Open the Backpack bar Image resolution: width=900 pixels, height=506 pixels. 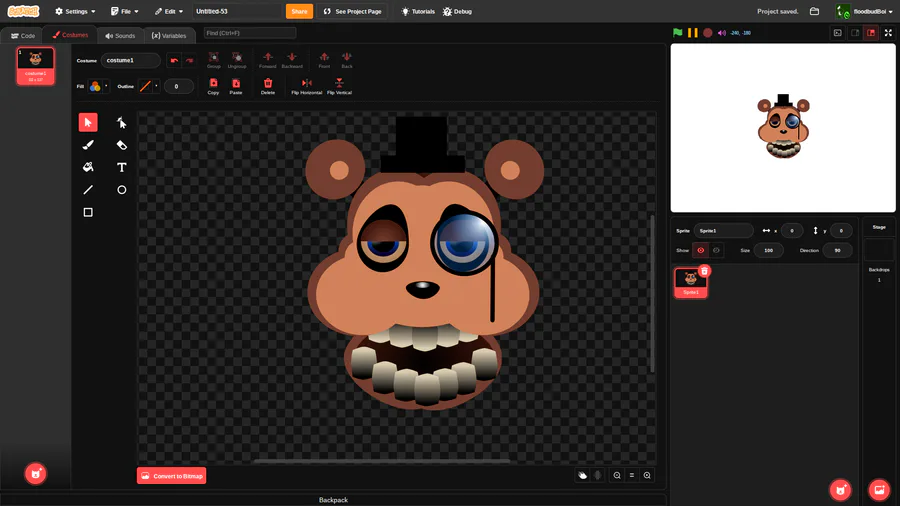[x=333, y=500]
